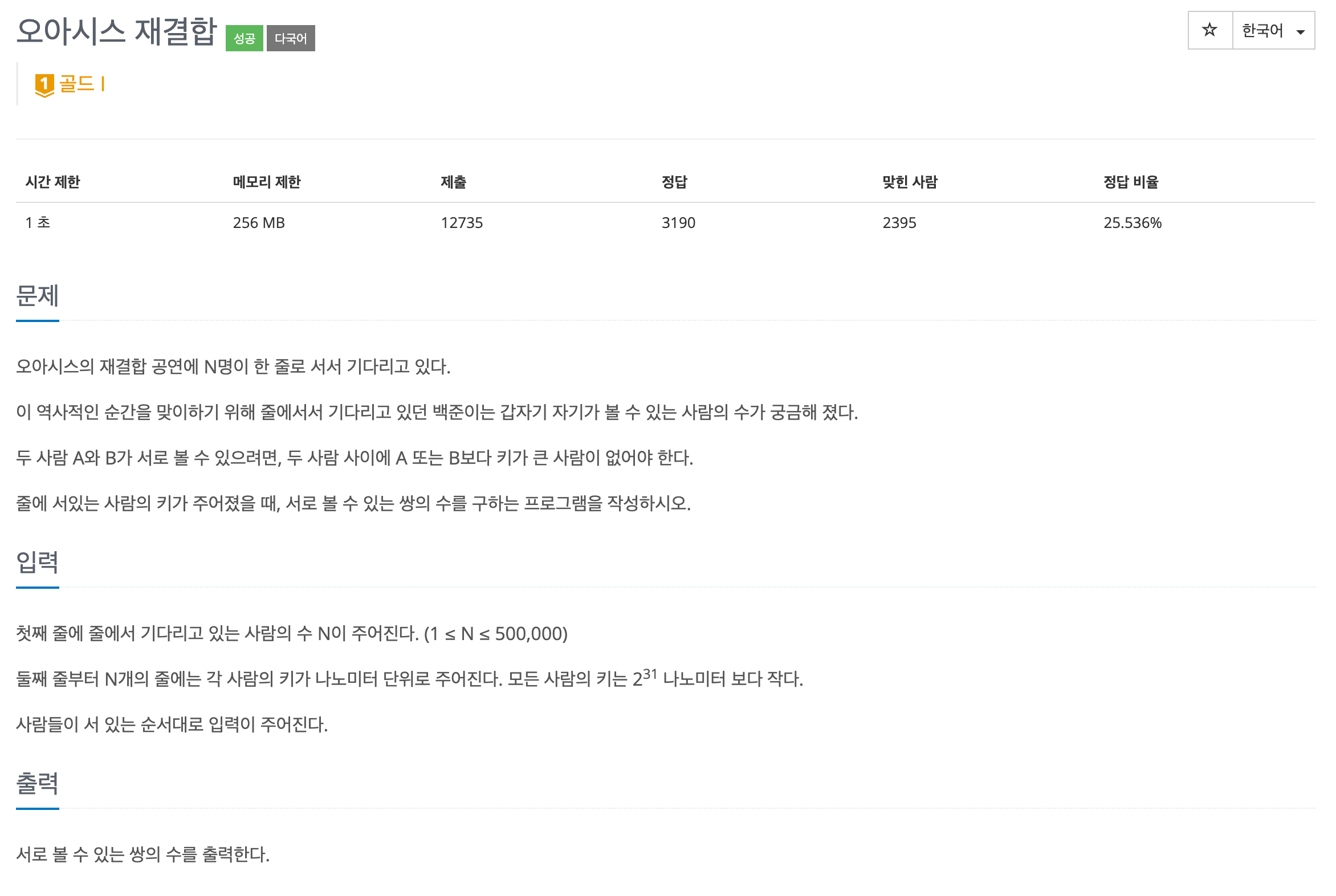Click the 오아시스 재결합 problem title
This screenshot has width=1336, height=896.
click(117, 31)
